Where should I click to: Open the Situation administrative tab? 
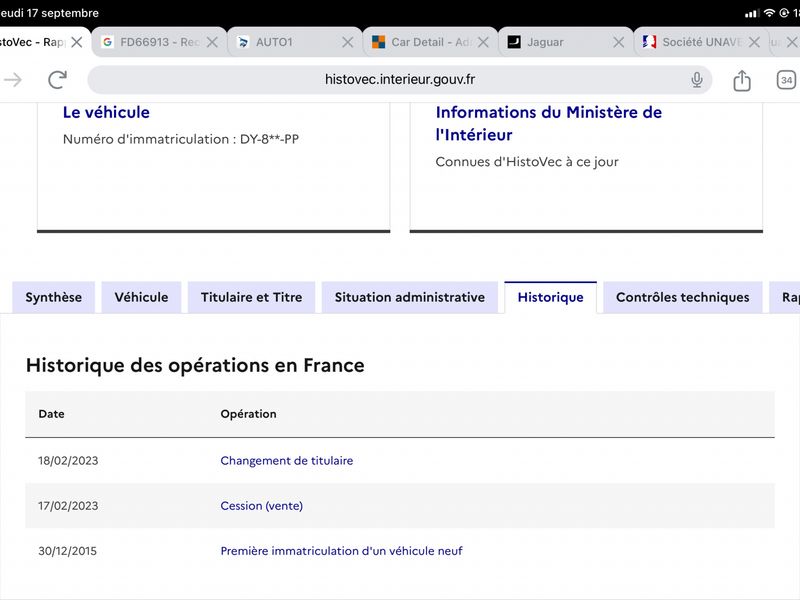pos(410,297)
